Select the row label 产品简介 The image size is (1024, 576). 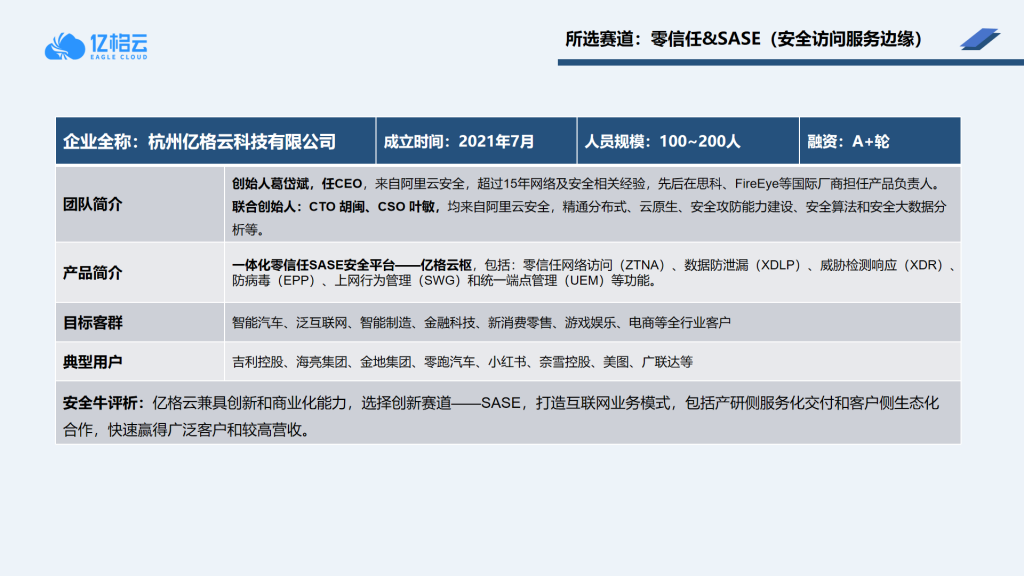(92, 273)
